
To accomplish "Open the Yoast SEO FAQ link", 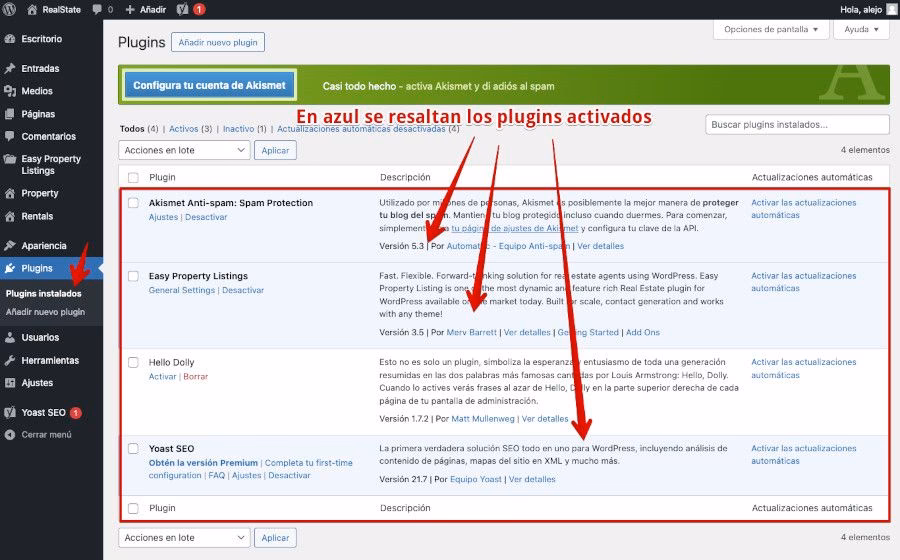I will tap(216, 475).
